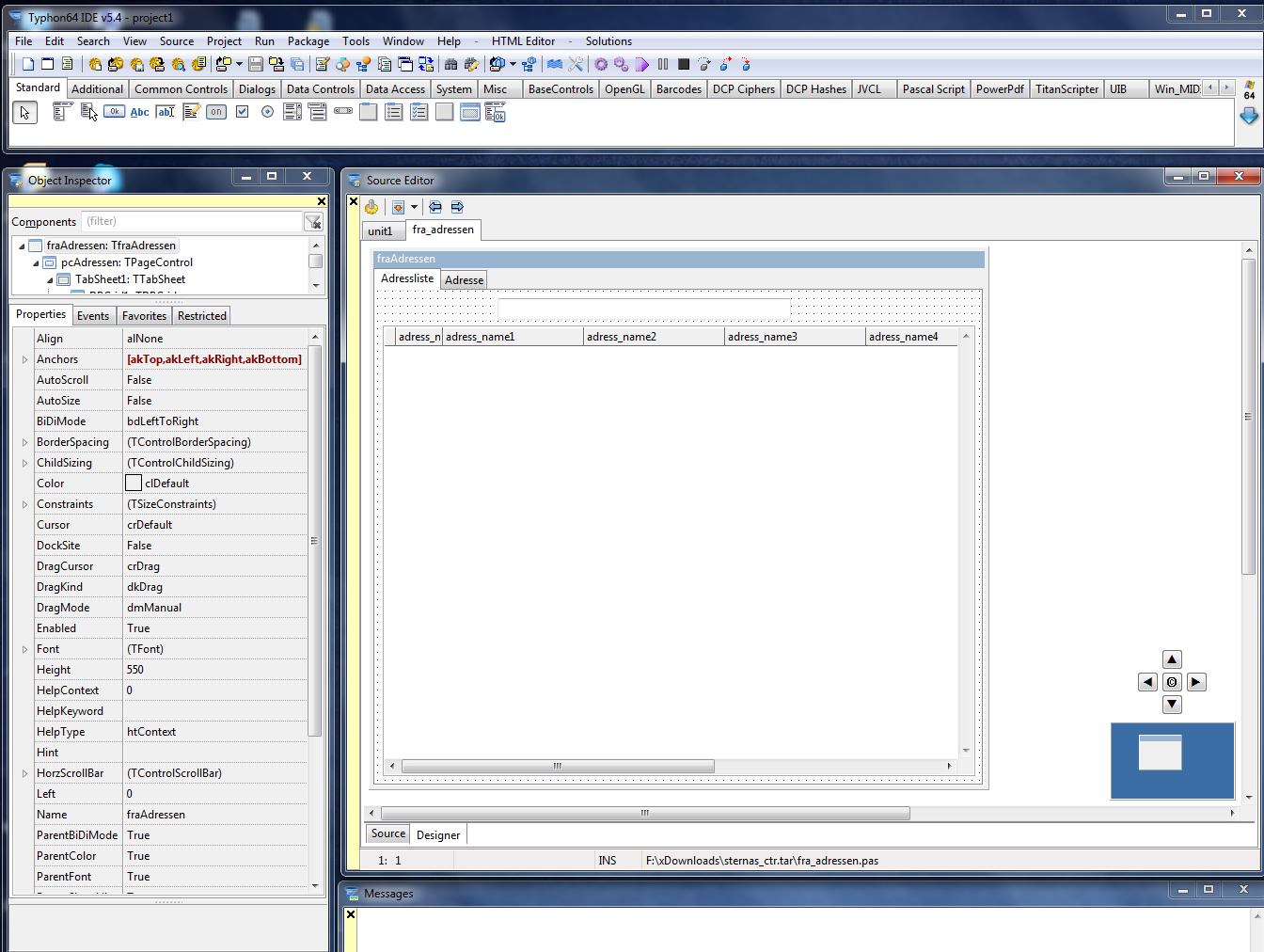This screenshot has height=952, width=1264.
Task: Select the TEdit 'ab' component icon
Action: (x=166, y=112)
